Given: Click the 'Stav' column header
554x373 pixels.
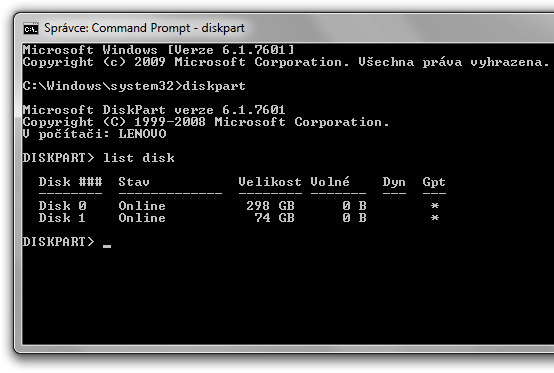Looking at the screenshot, I should (134, 182).
